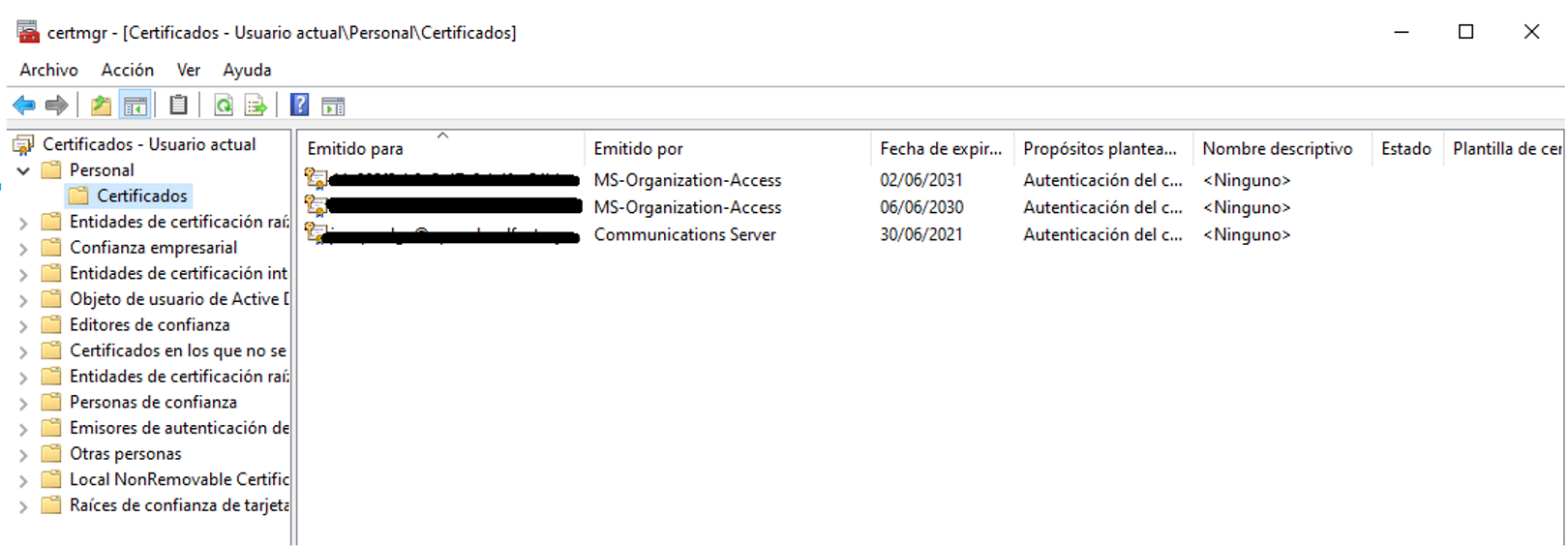The height and width of the screenshot is (547, 1568).
Task: Click the Back arrow toolbar icon
Action: pos(24,106)
